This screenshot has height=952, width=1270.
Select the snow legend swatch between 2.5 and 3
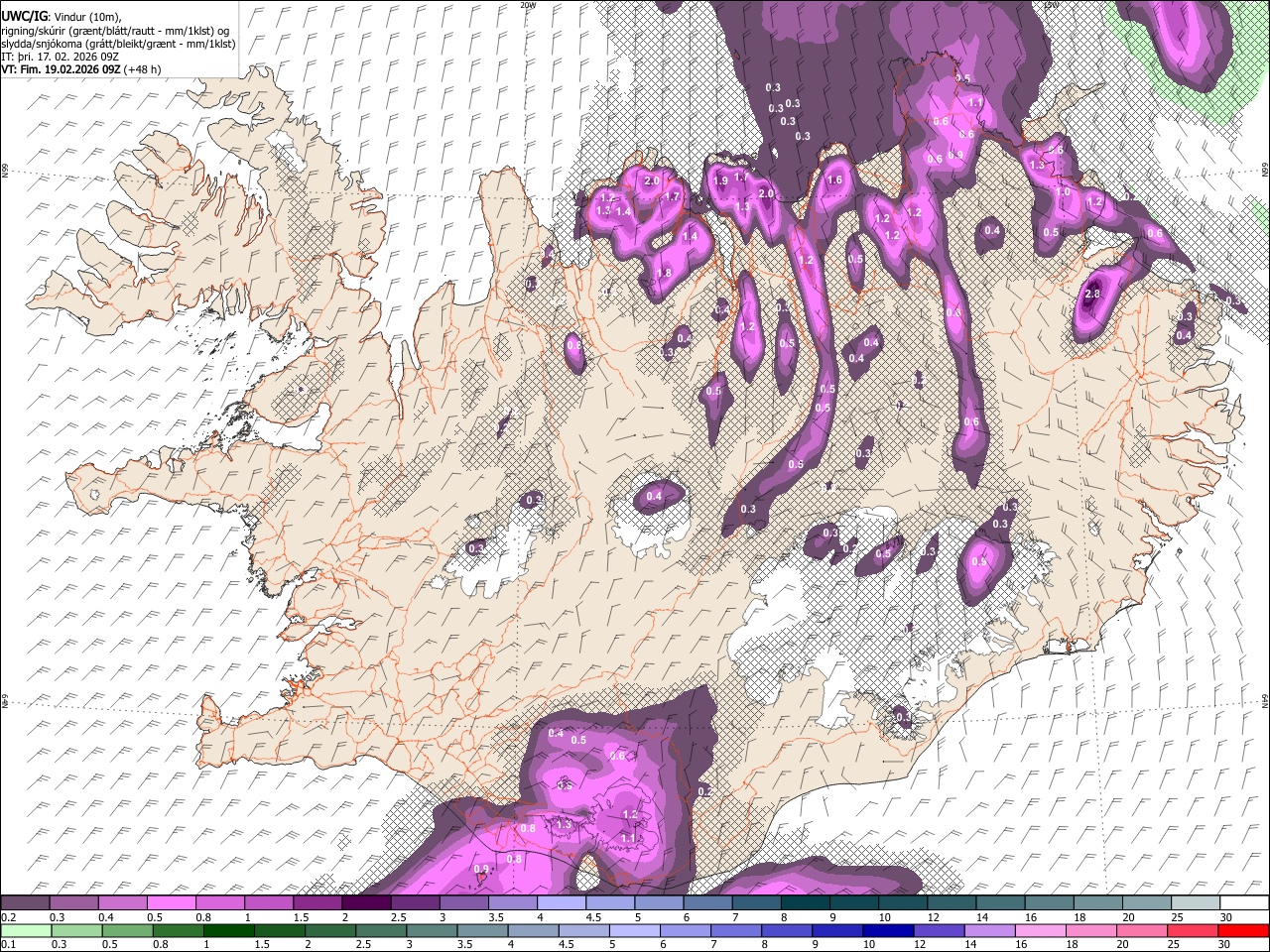click(x=415, y=903)
